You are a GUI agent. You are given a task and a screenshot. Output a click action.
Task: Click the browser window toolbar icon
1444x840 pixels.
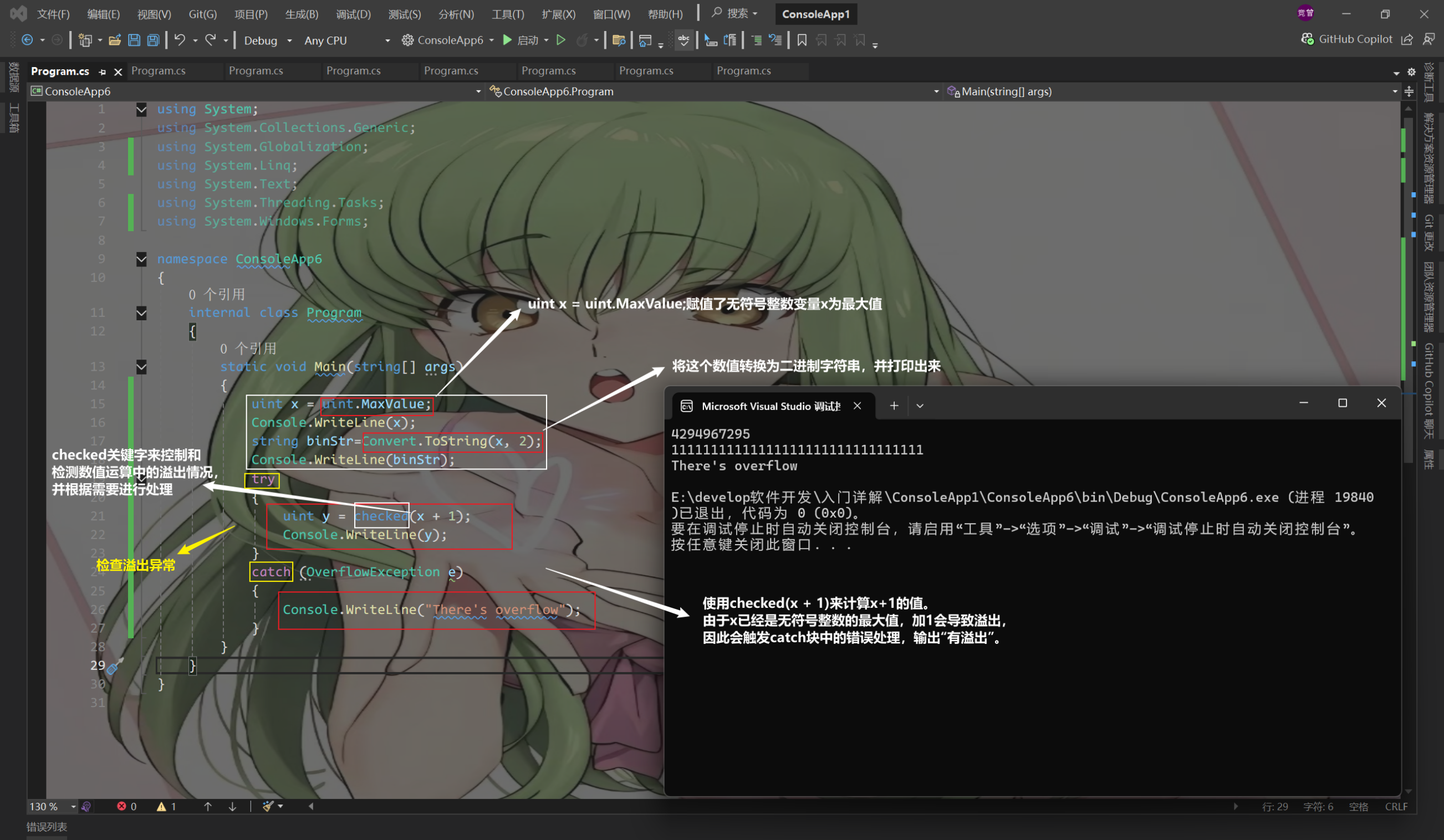pos(645,40)
